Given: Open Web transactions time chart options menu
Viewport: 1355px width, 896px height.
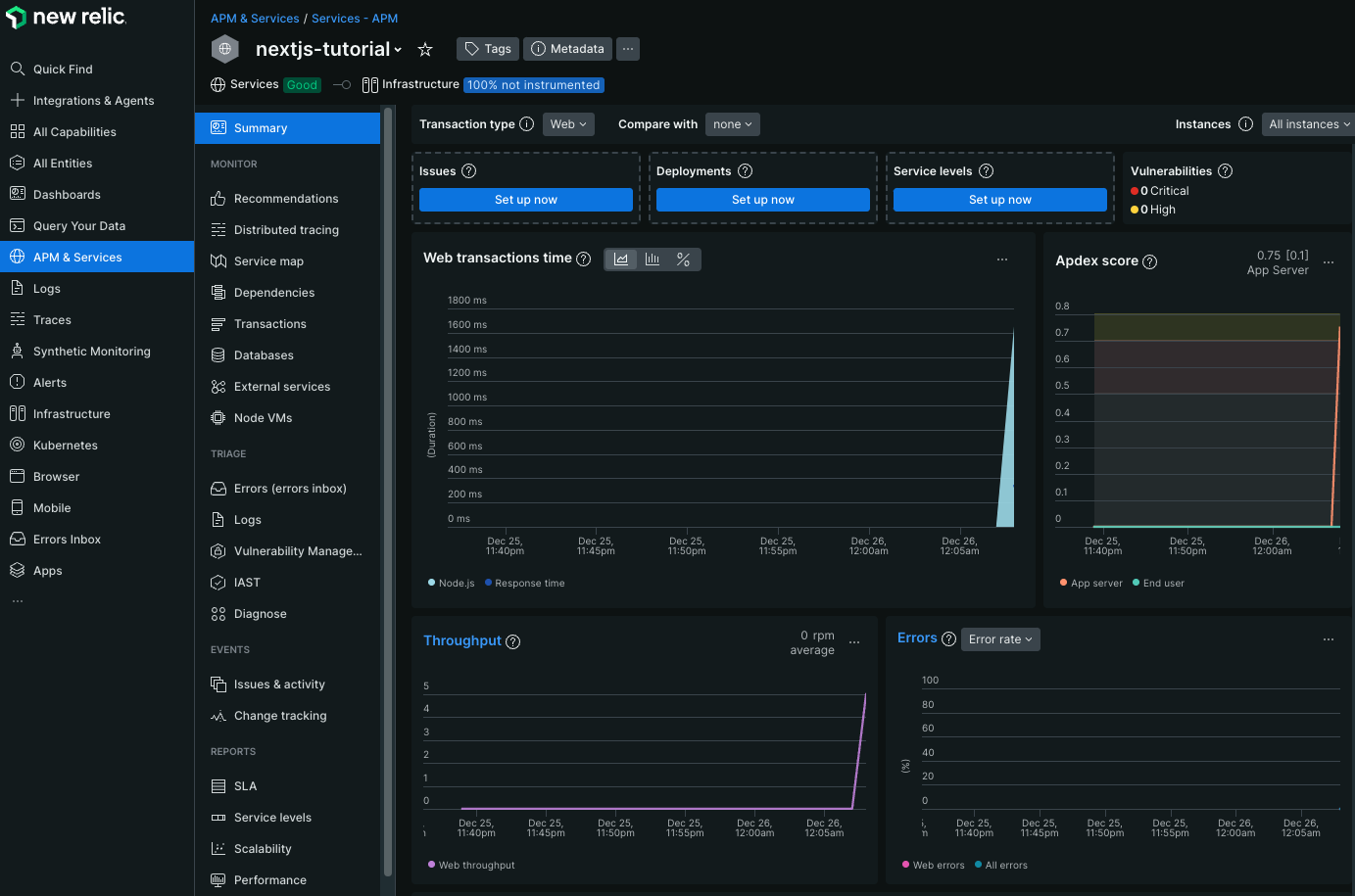Looking at the screenshot, I should click(x=1002, y=259).
